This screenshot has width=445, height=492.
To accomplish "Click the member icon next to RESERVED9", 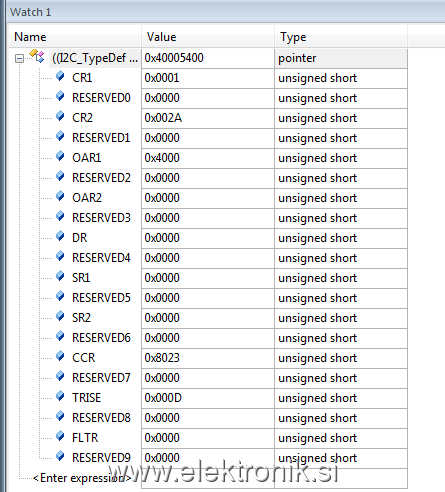I will point(60,456).
